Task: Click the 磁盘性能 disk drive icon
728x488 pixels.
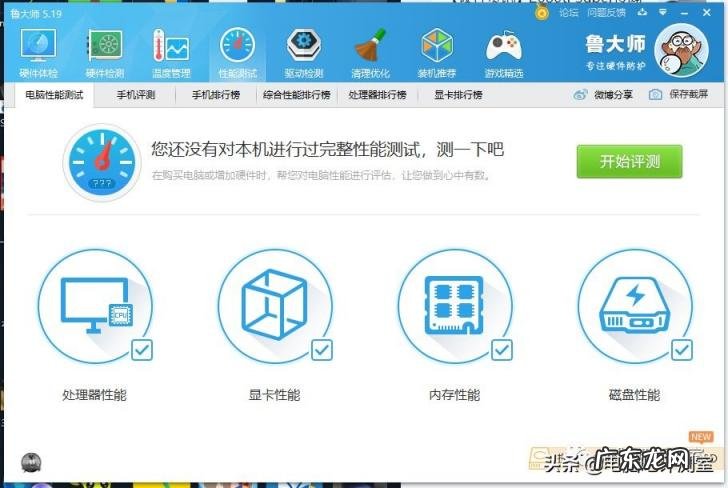Action: (x=635, y=306)
